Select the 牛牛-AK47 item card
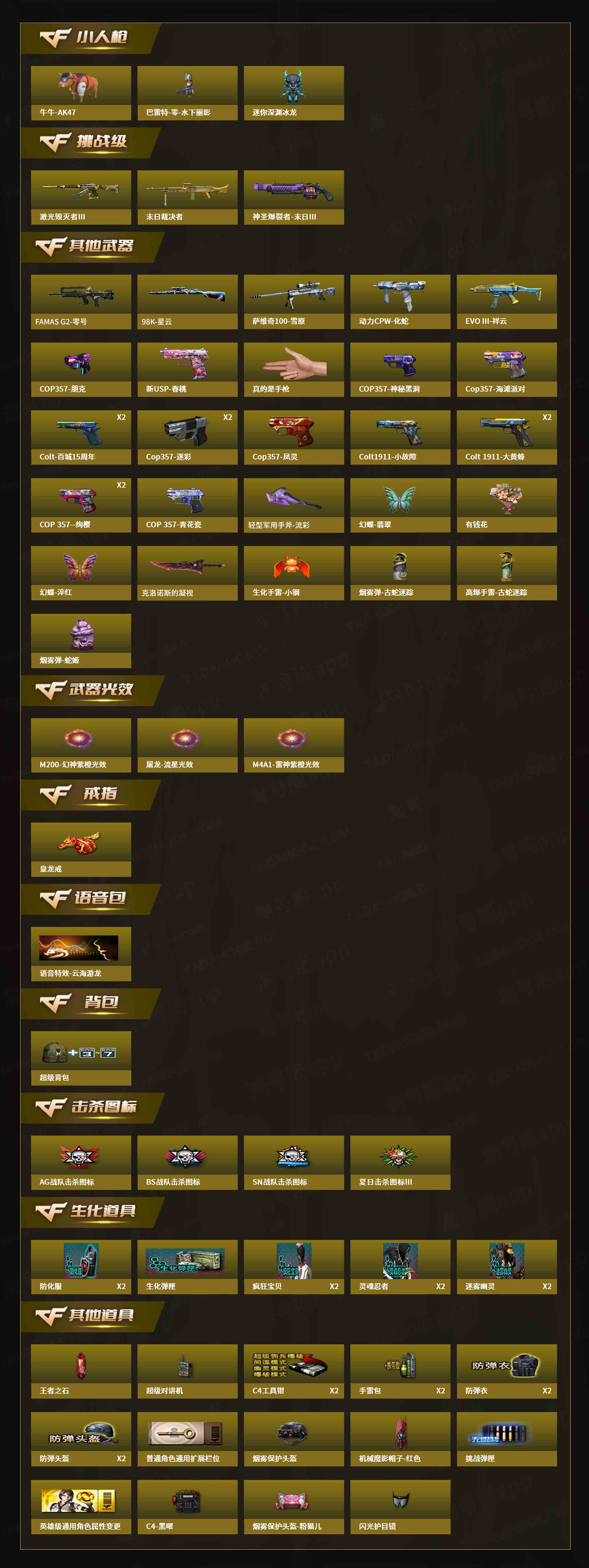This screenshot has height=1568, width=589. [x=81, y=93]
